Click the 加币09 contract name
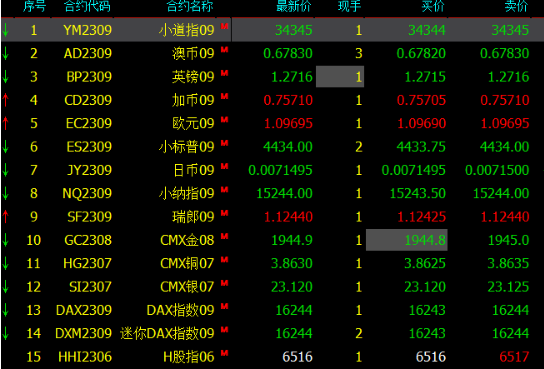This screenshot has width=544, height=369. coord(193,100)
